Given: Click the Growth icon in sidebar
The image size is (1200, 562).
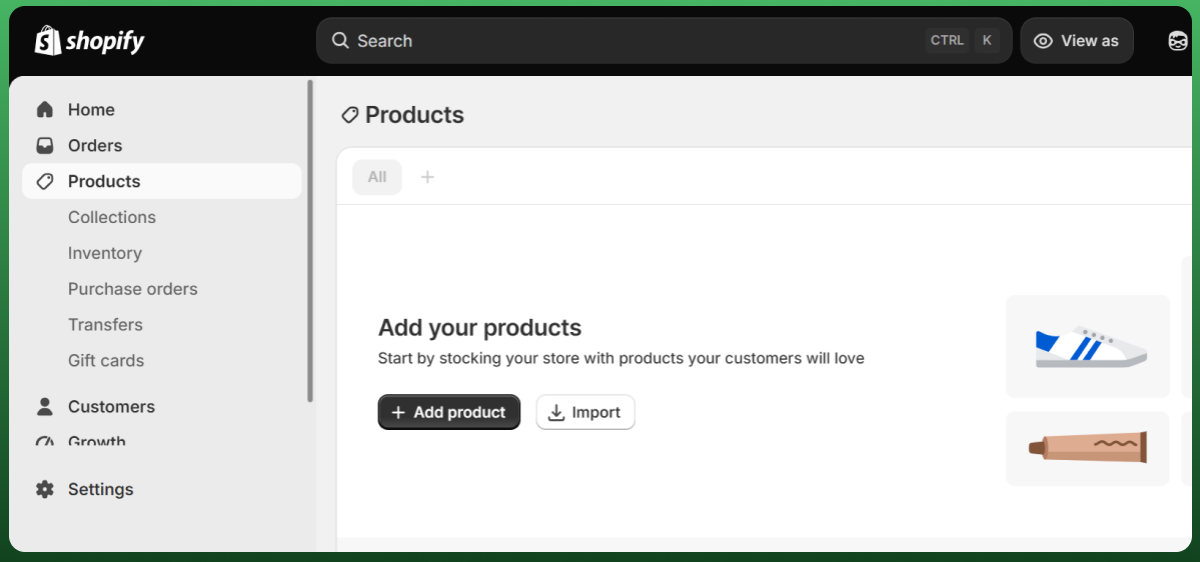Looking at the screenshot, I should coord(44,441).
